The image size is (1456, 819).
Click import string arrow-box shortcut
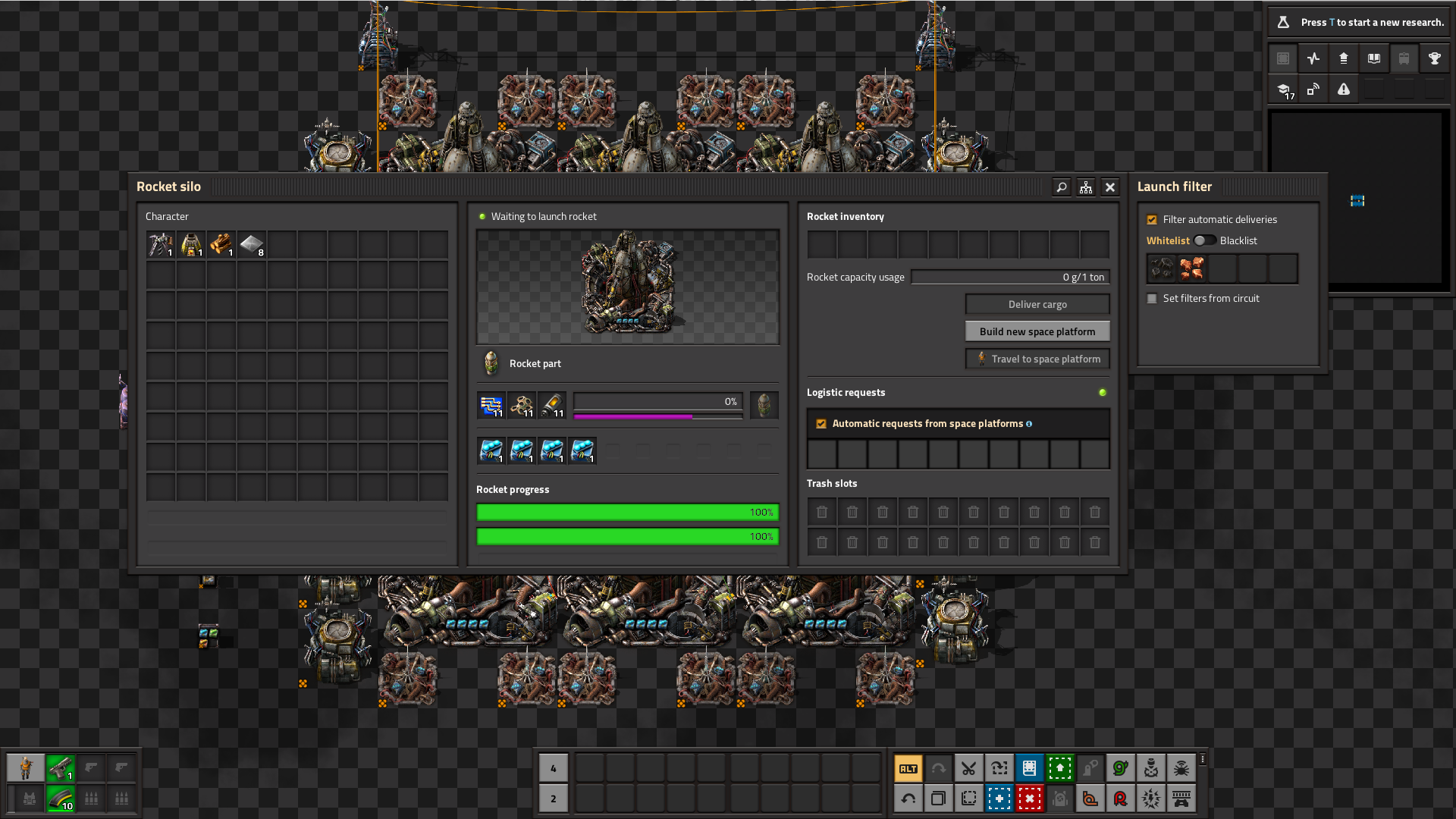(999, 768)
